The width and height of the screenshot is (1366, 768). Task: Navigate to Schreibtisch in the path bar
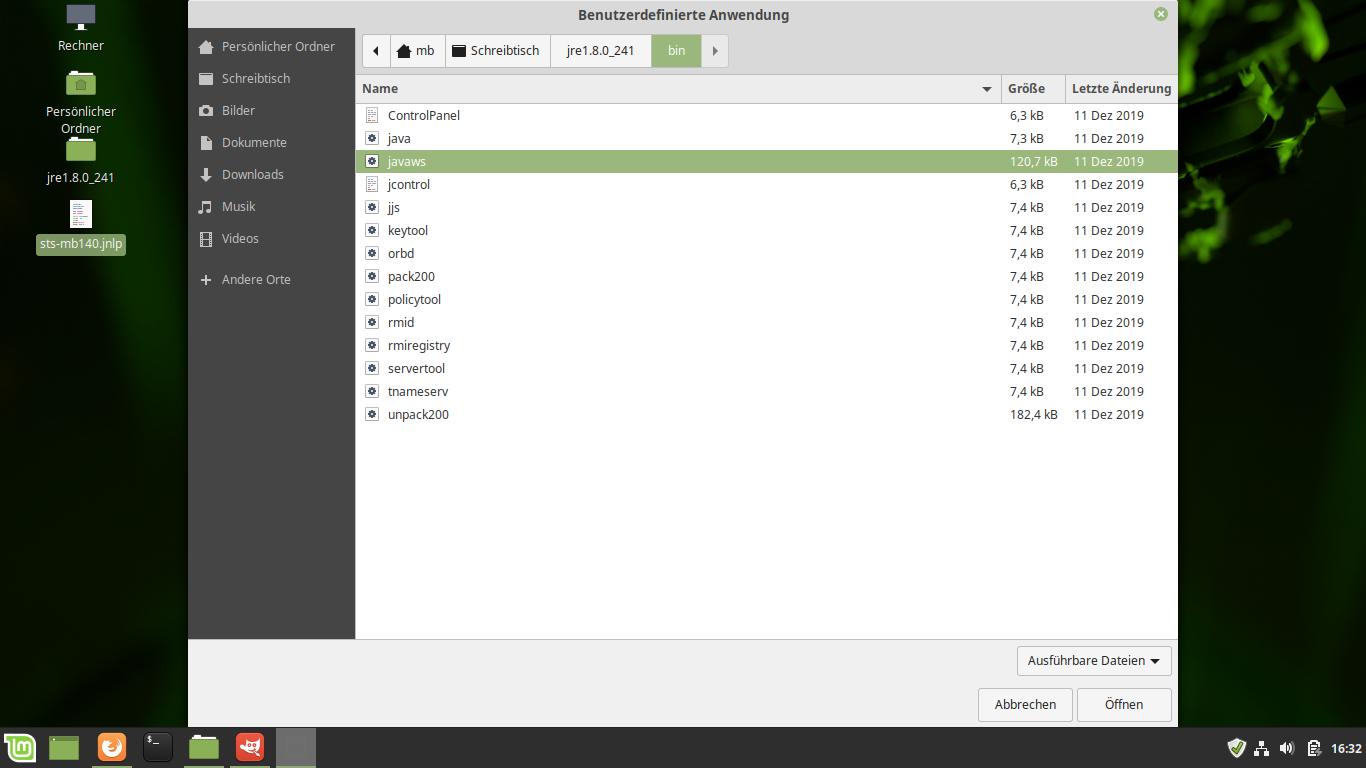pyautogui.click(x=496, y=51)
